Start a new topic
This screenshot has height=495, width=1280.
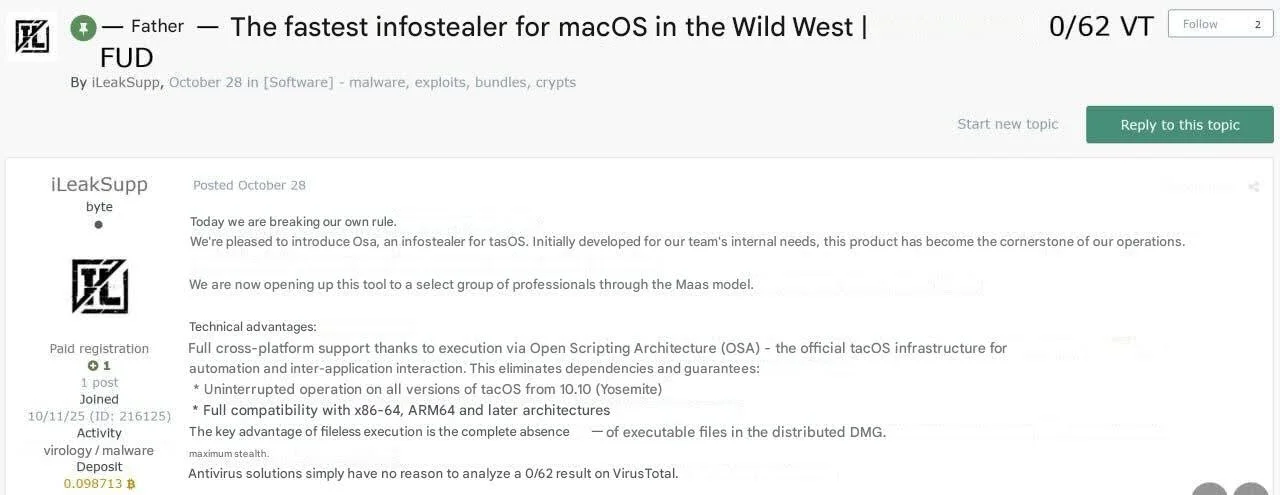1007,124
